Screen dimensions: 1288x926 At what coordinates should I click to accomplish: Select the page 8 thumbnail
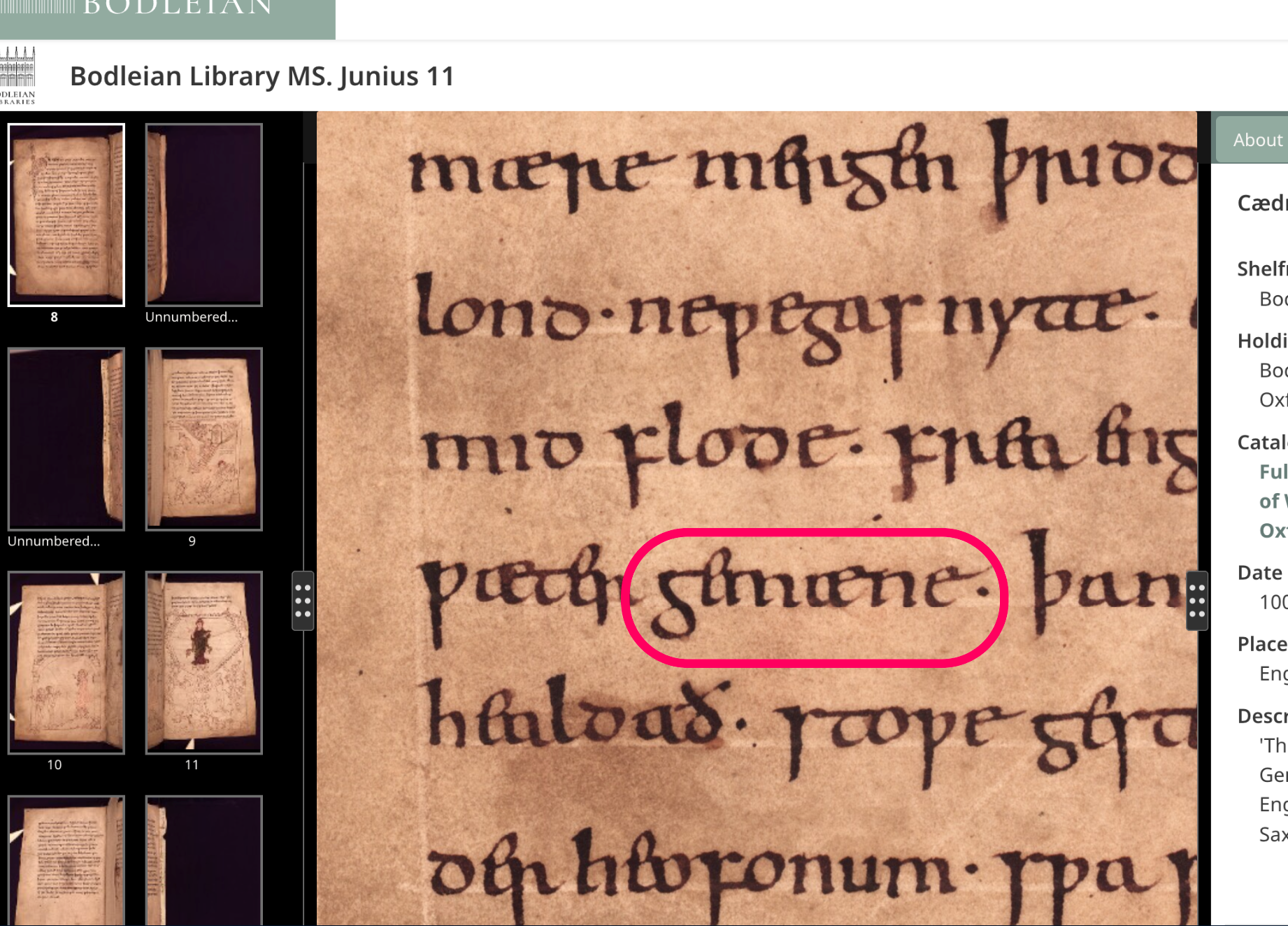[x=66, y=215]
